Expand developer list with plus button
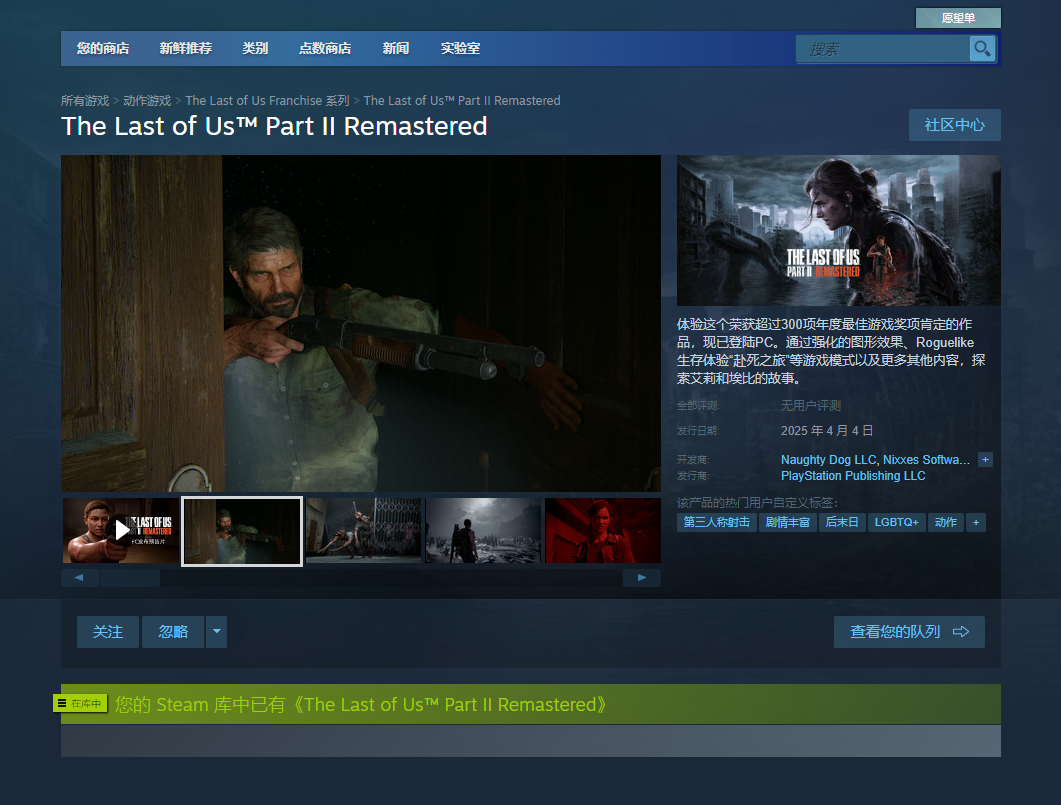The height and width of the screenshot is (805, 1061). pos(985,460)
